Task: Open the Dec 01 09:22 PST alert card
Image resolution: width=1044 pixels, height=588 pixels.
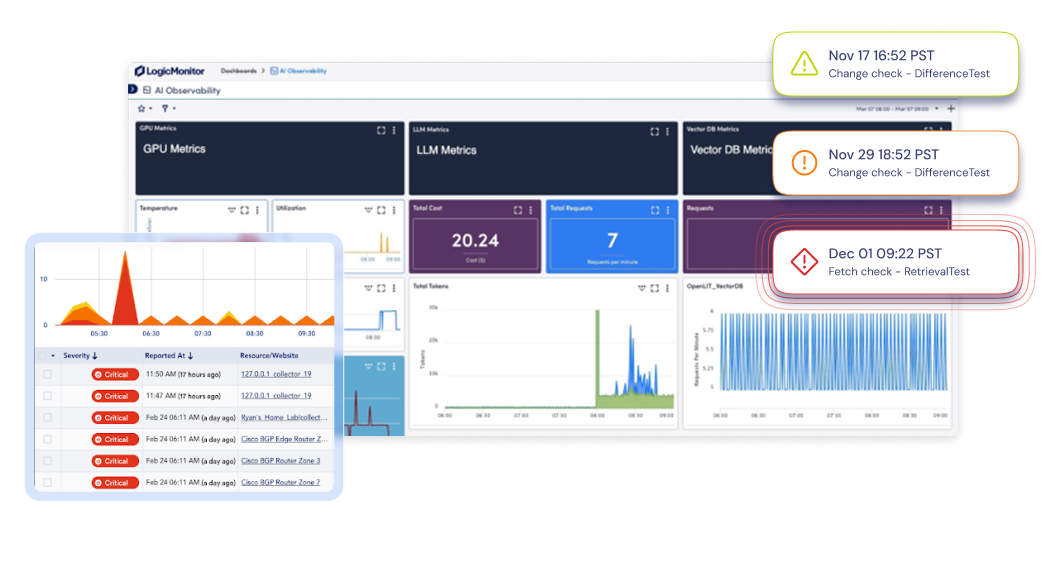Action: (x=896, y=262)
